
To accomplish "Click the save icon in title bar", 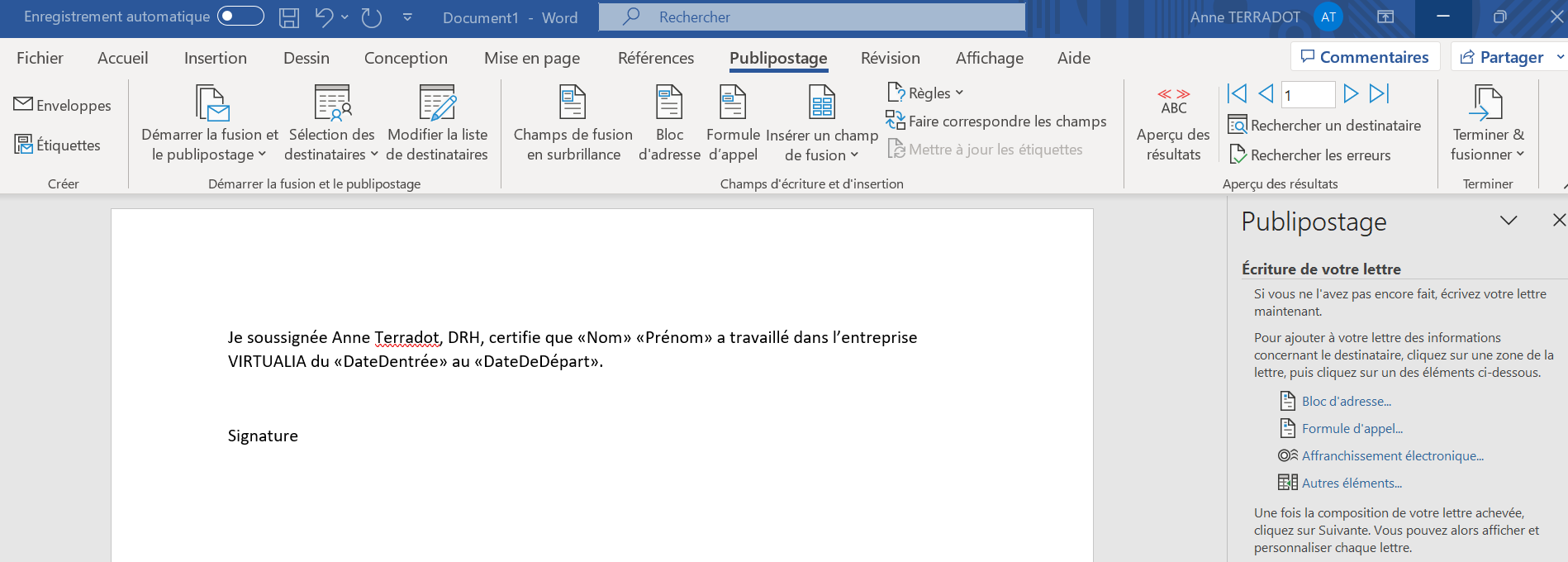I will pos(288,17).
